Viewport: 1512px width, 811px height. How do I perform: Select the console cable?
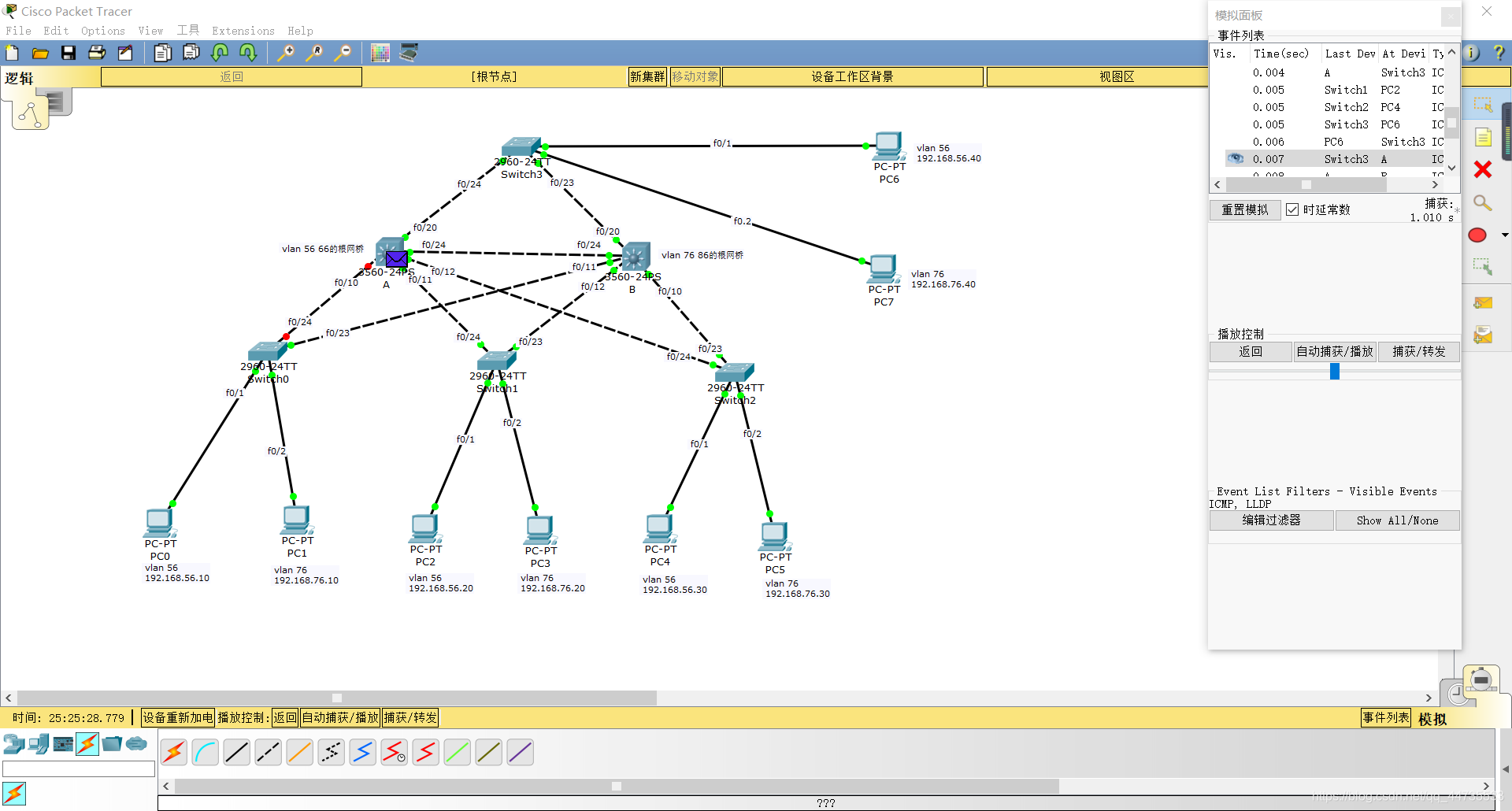(x=206, y=753)
